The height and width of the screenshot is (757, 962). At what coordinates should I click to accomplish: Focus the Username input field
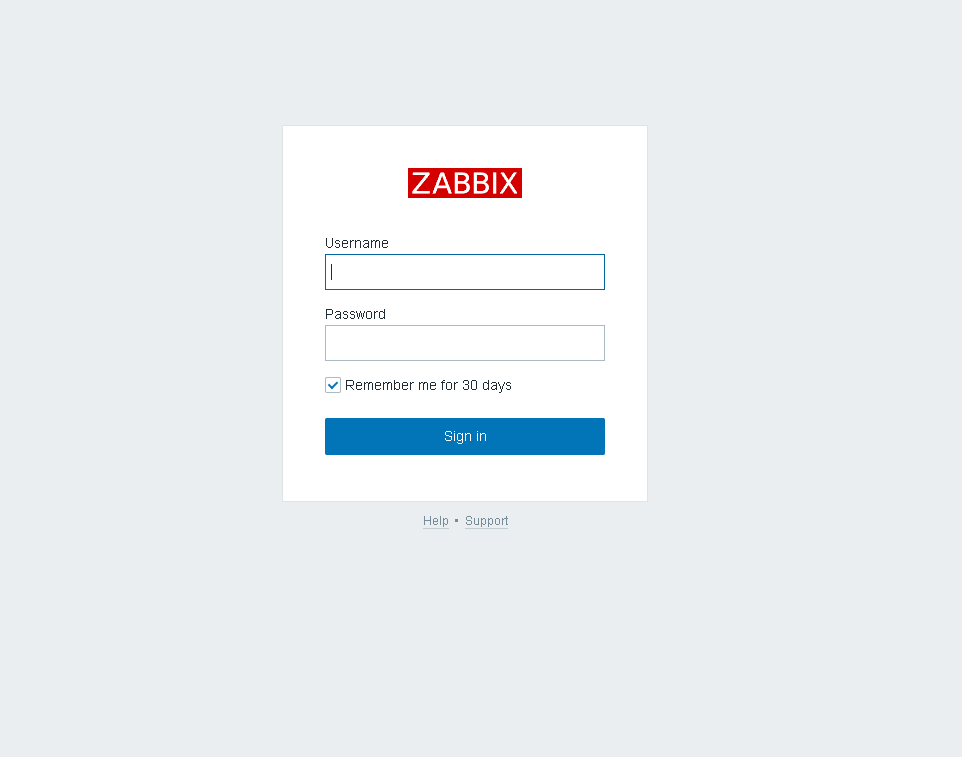click(464, 272)
